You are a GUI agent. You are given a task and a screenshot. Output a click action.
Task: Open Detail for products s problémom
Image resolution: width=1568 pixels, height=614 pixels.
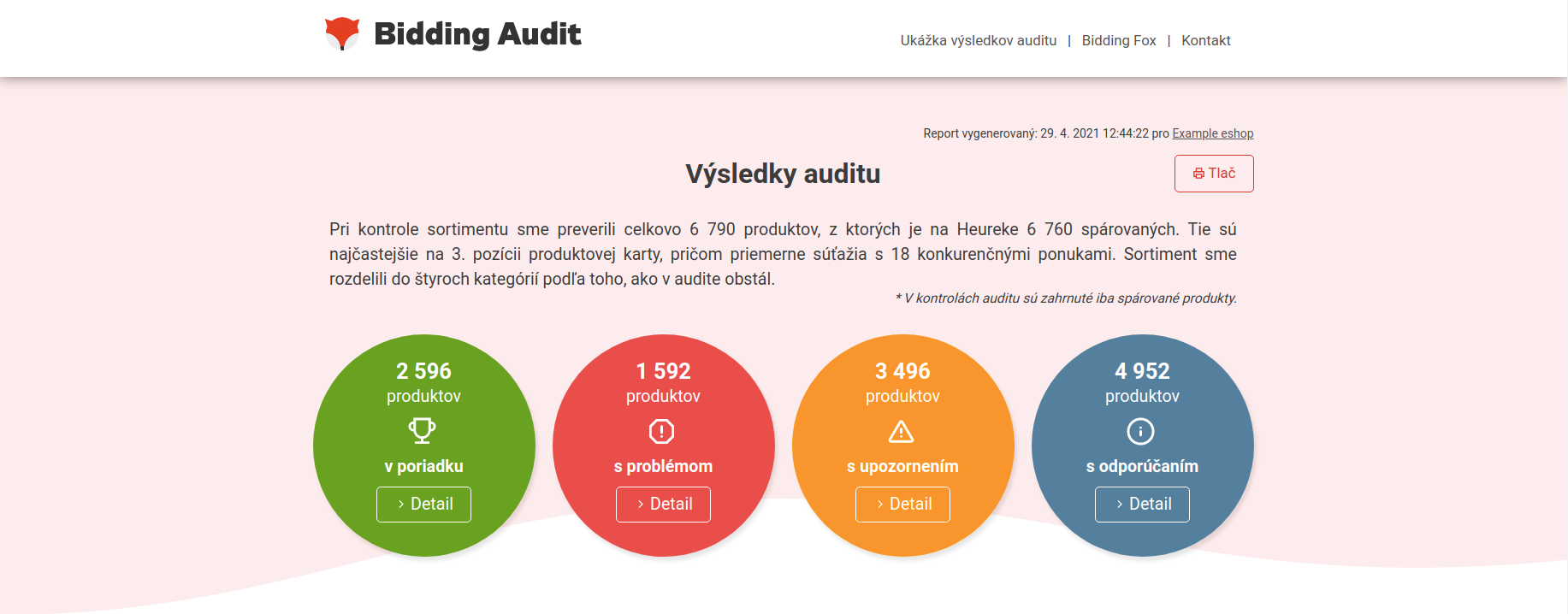tap(663, 505)
